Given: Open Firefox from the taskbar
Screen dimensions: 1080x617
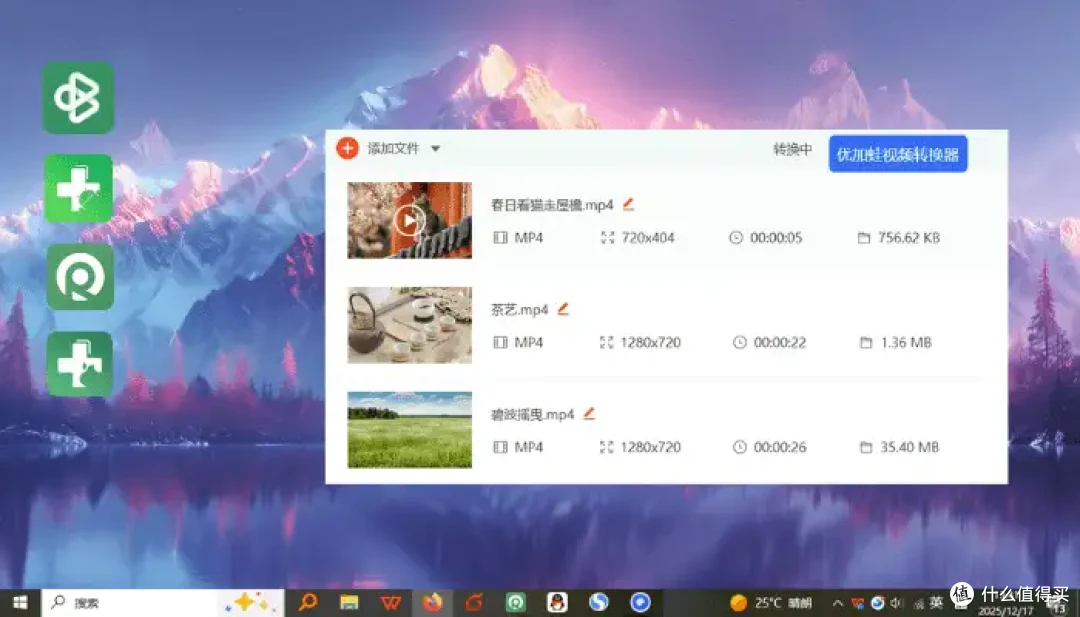Looking at the screenshot, I should click(433, 603).
